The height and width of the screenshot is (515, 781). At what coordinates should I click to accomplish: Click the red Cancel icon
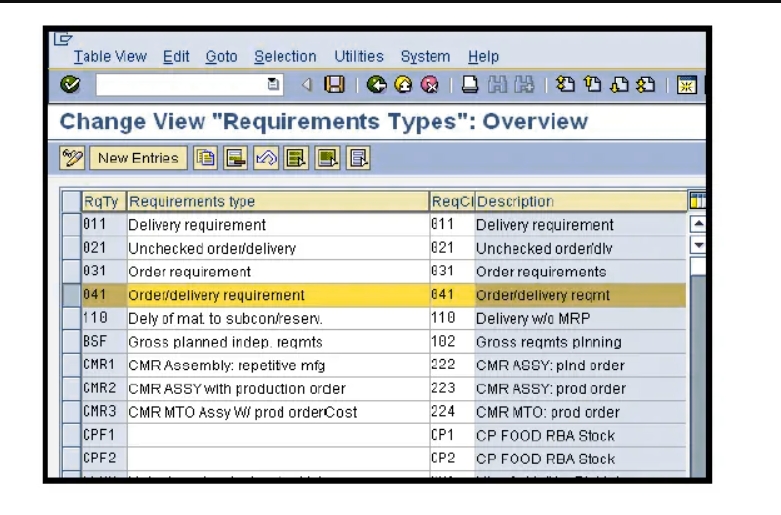click(429, 84)
